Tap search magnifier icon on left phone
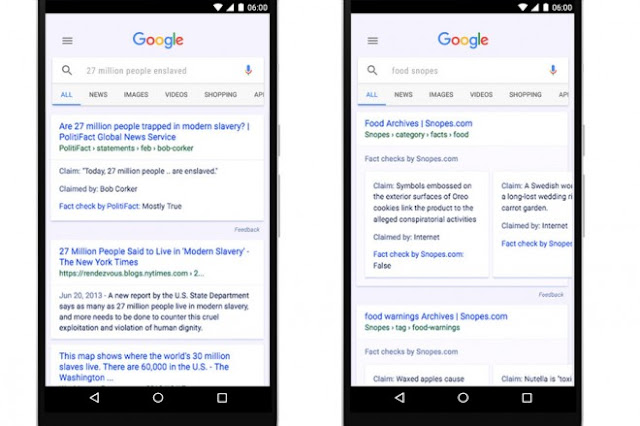Screen dimensions: 640x426 67,70
